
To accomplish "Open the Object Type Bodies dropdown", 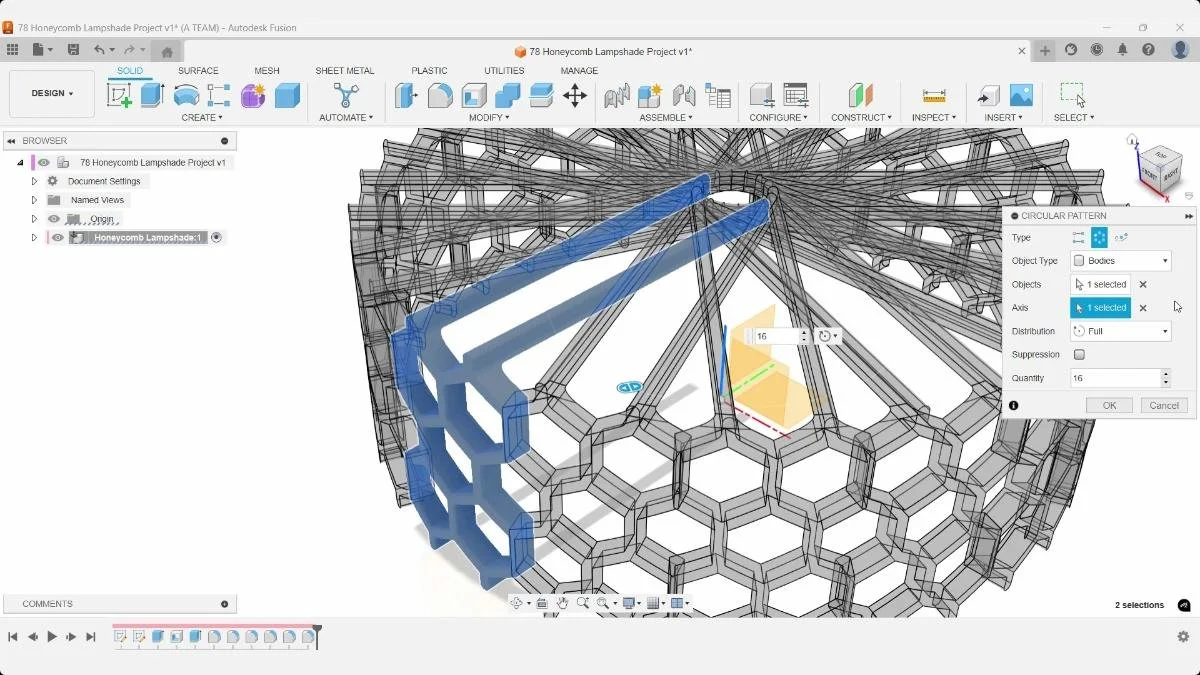I will [x=1120, y=261].
